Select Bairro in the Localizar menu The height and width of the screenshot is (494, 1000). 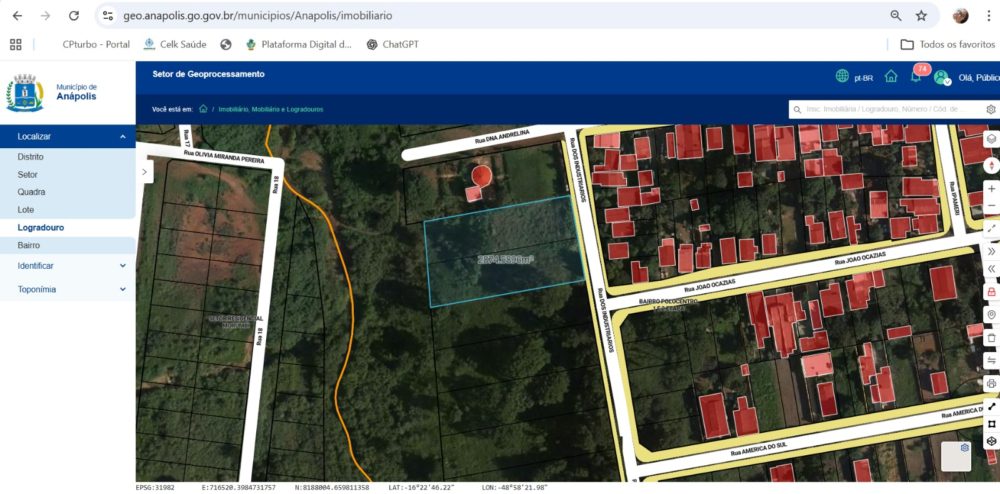(29, 245)
